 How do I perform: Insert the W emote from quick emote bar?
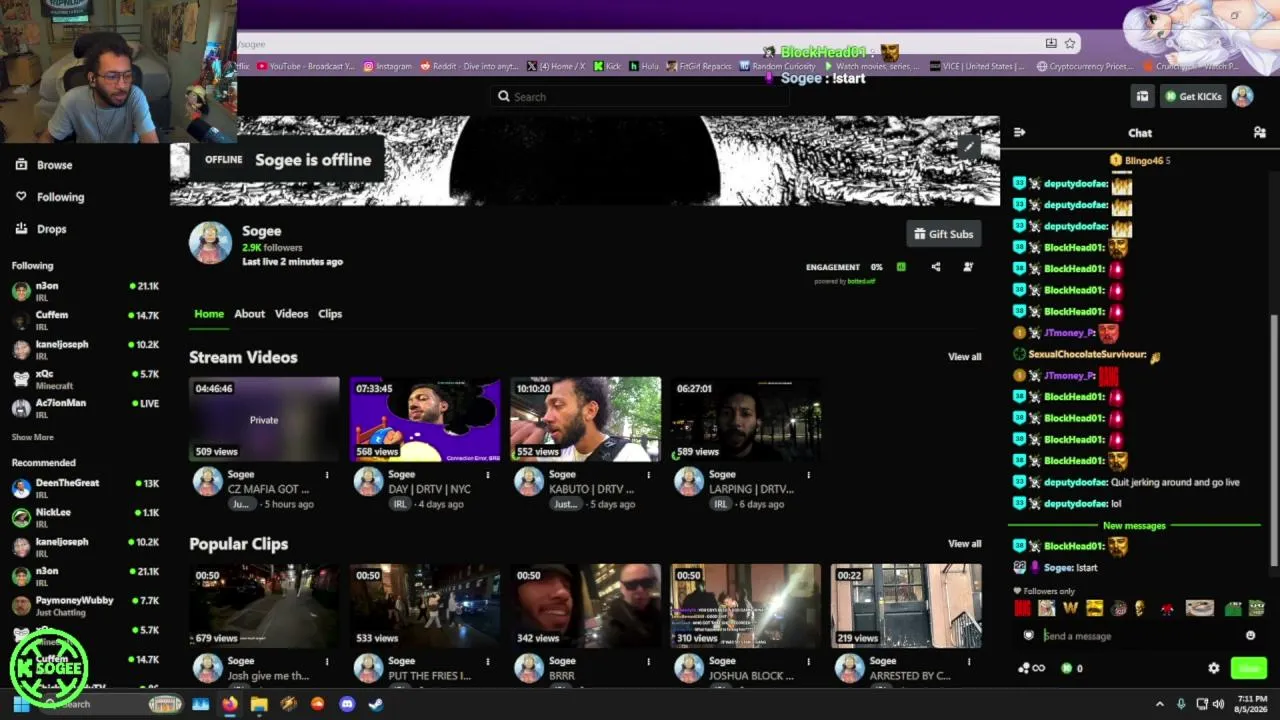coord(1070,608)
